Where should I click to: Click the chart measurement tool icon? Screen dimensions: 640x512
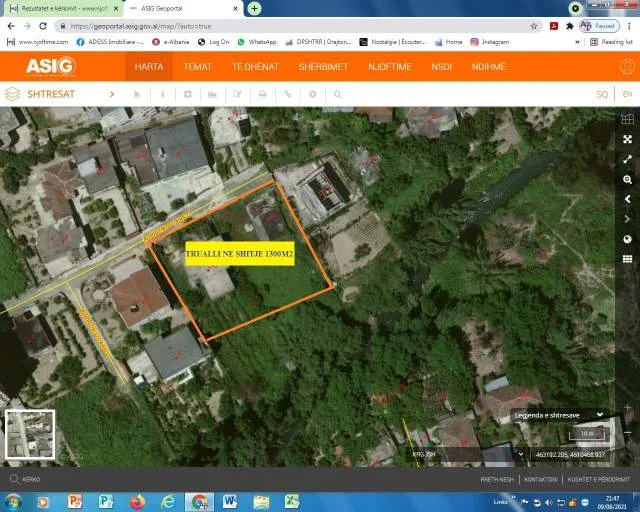(x=212, y=94)
